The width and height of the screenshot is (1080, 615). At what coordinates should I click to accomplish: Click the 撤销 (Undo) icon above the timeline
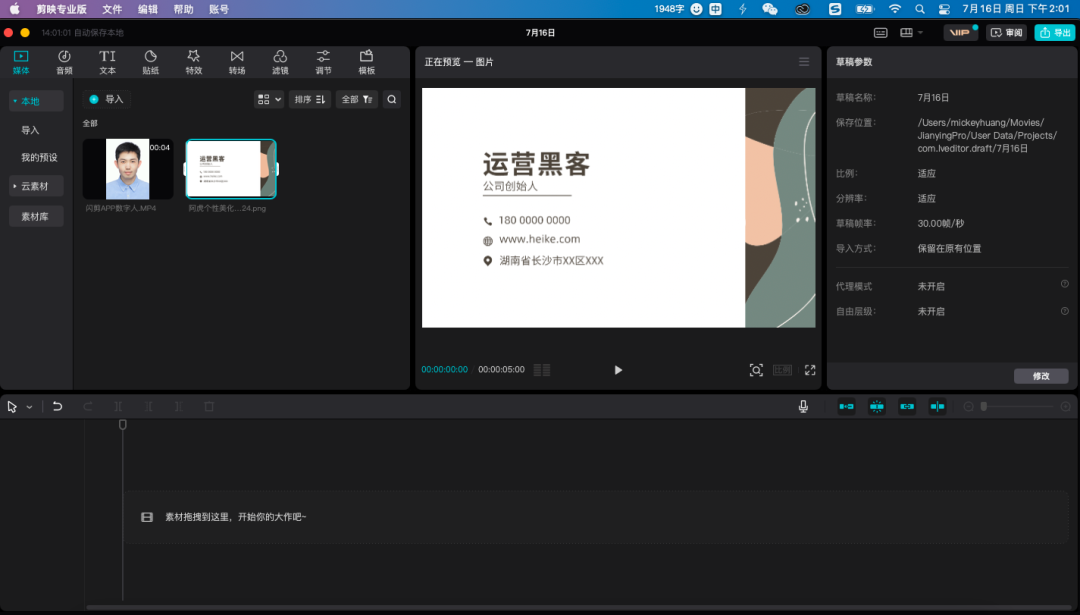point(57,406)
